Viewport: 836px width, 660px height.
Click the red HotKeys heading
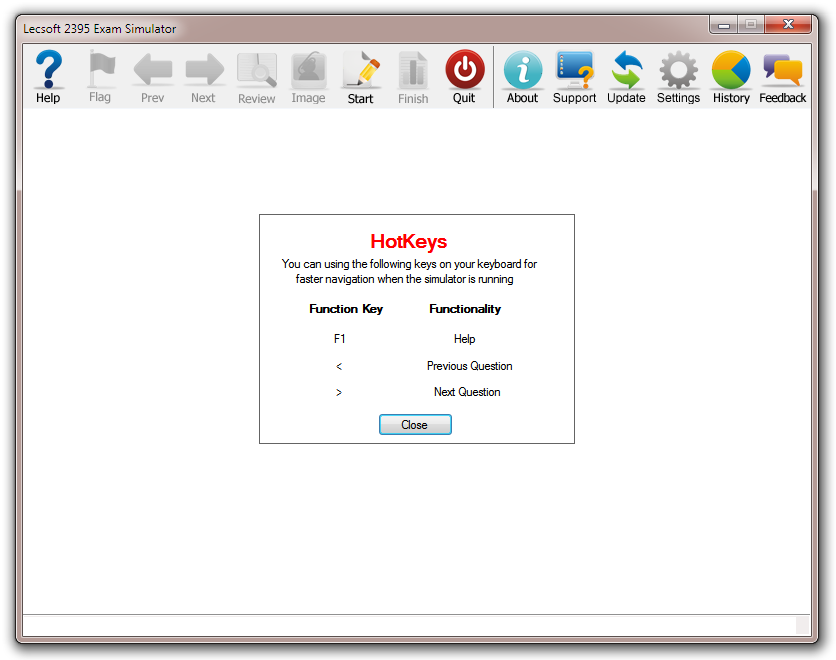coord(409,241)
